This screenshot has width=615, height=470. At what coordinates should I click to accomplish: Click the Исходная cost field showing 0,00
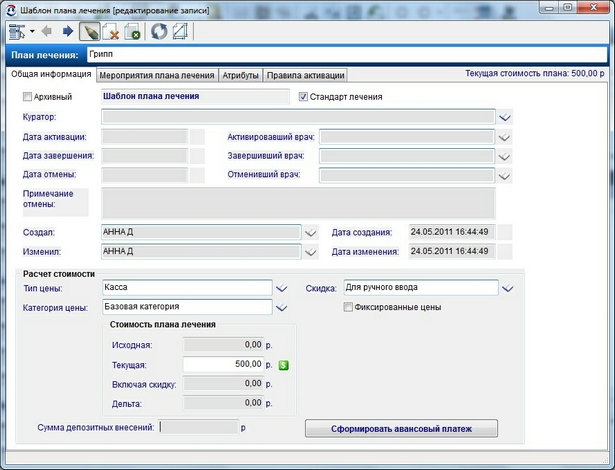(x=223, y=345)
